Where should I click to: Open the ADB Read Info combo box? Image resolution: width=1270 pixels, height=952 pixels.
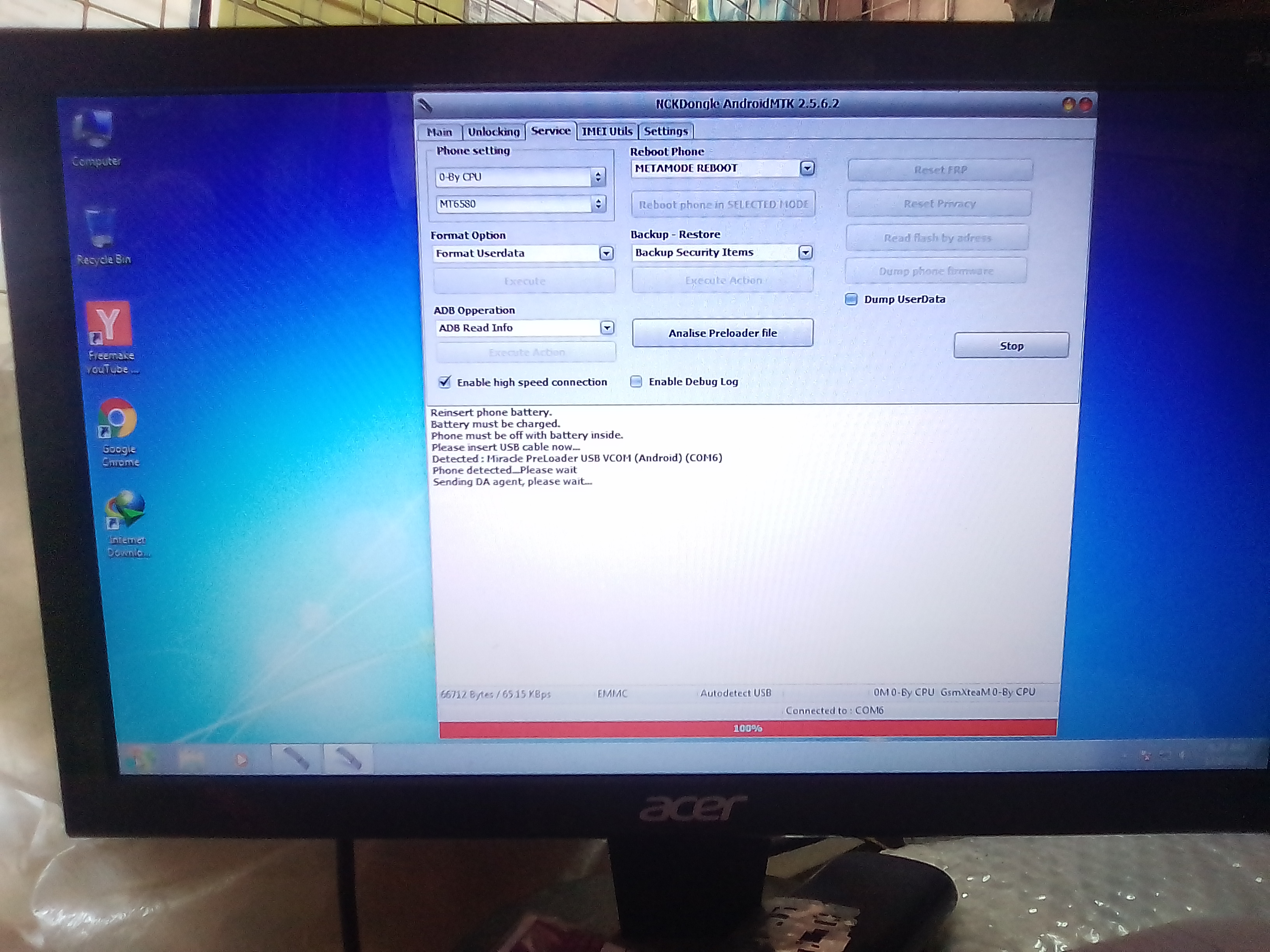[x=607, y=328]
